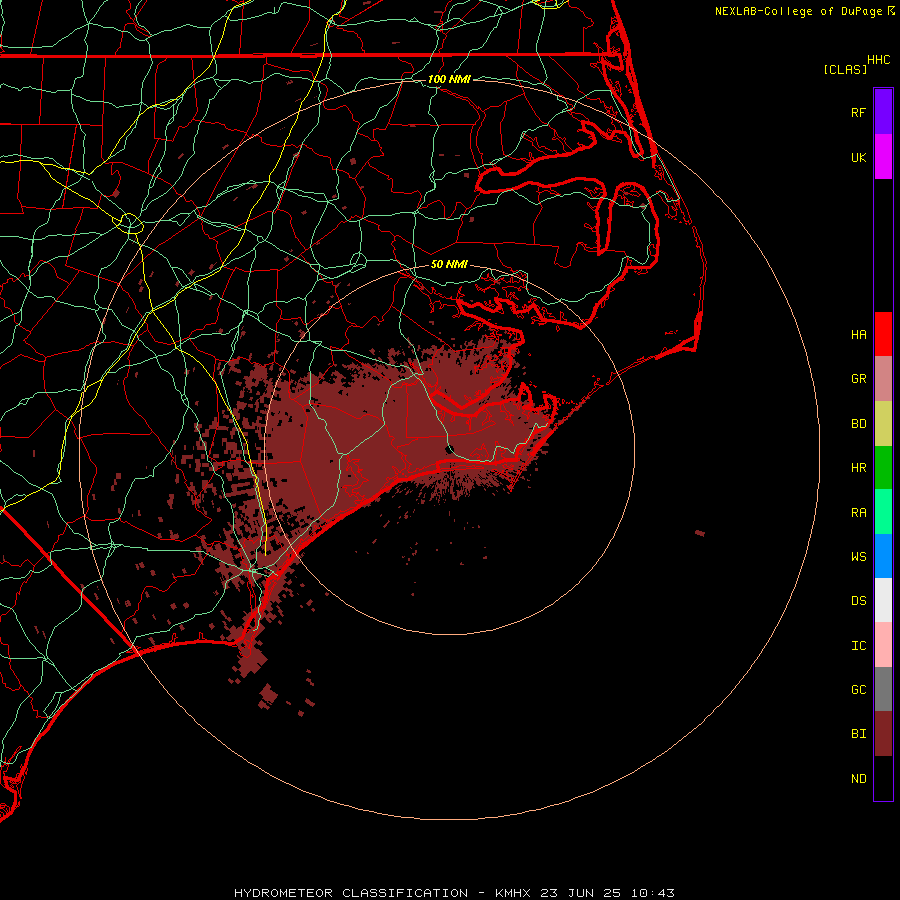900x900 pixels.
Task: Click the KMHX station identifier
Action: click(x=513, y=893)
